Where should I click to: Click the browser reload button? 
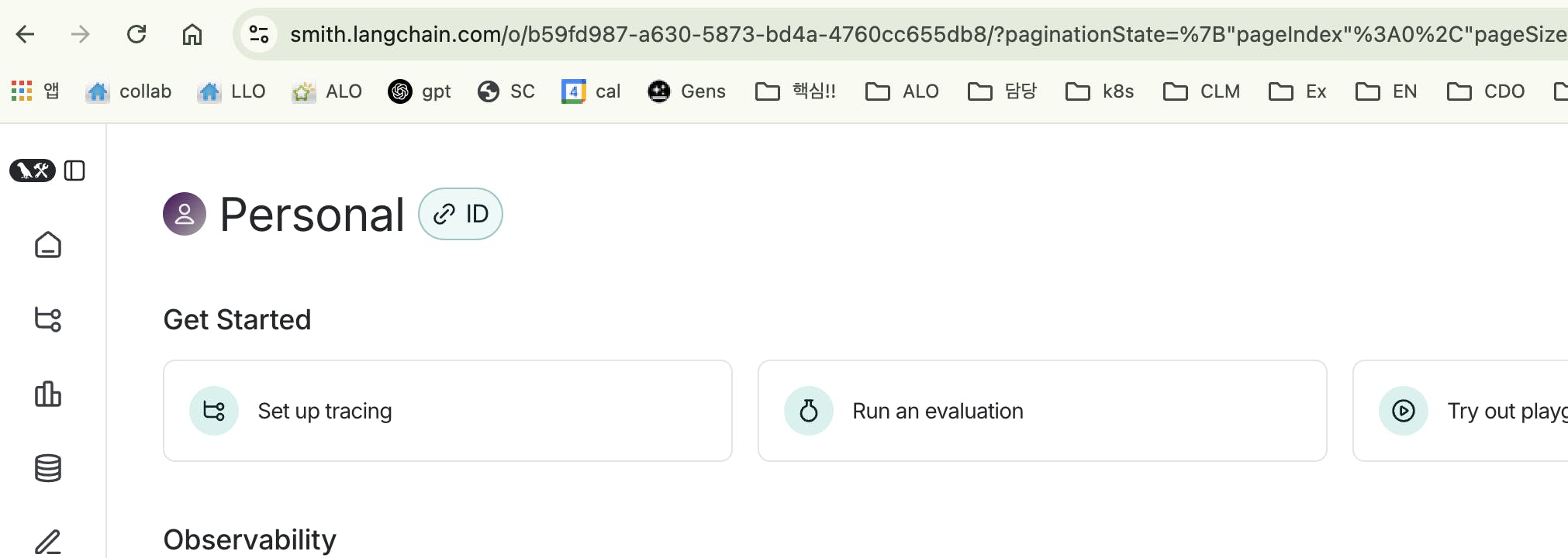coord(136,34)
